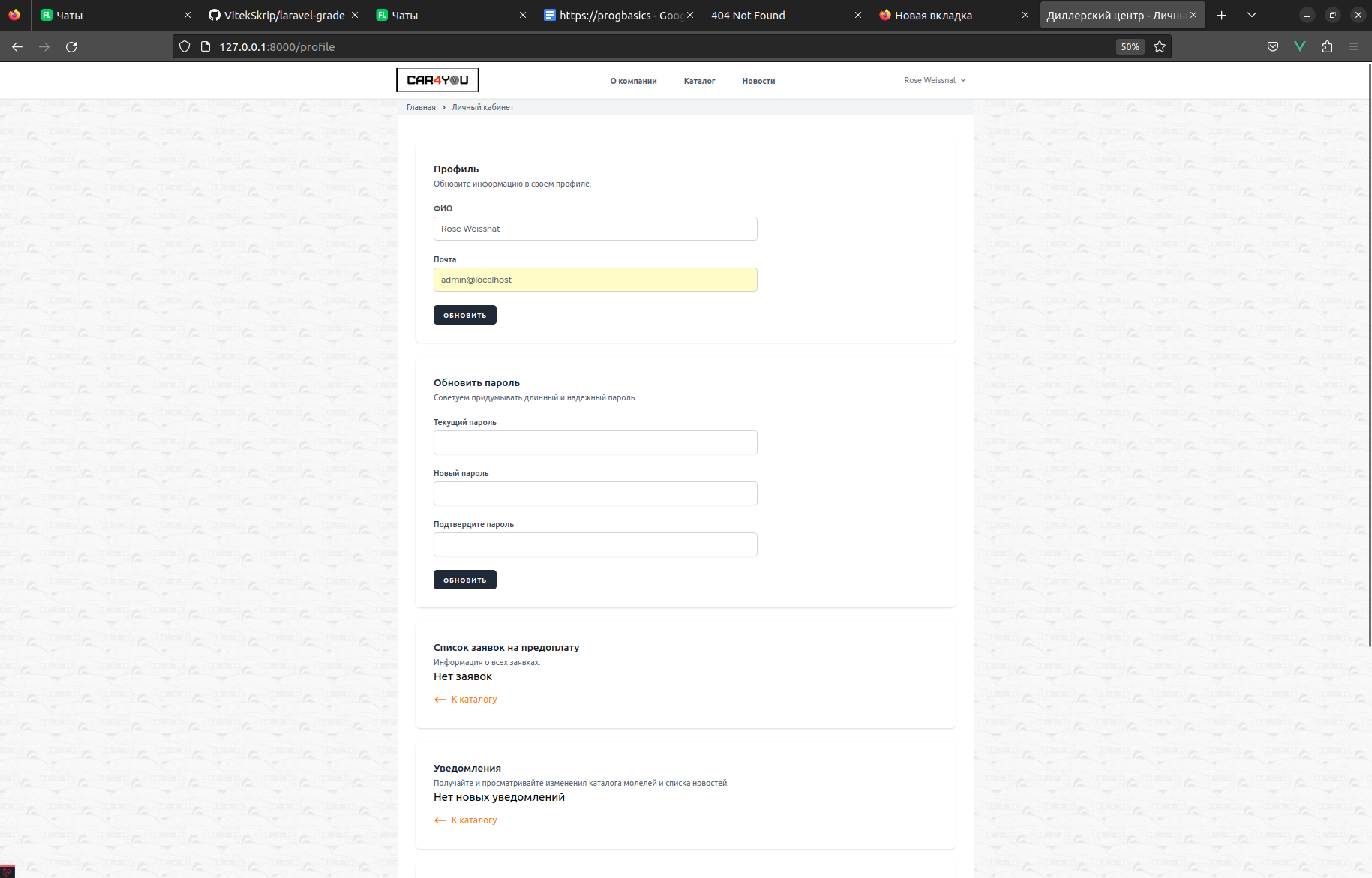This screenshot has height=878, width=1372.
Task: Click the Уведомления heading
Action: (x=467, y=768)
